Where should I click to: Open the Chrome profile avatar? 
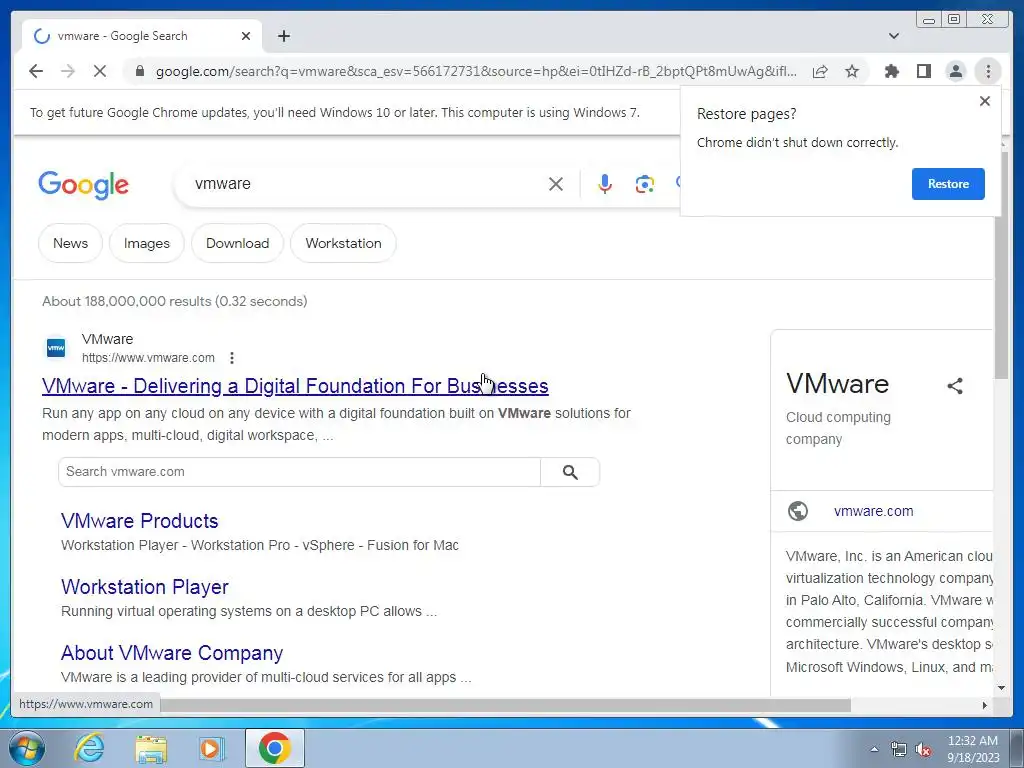click(x=955, y=71)
